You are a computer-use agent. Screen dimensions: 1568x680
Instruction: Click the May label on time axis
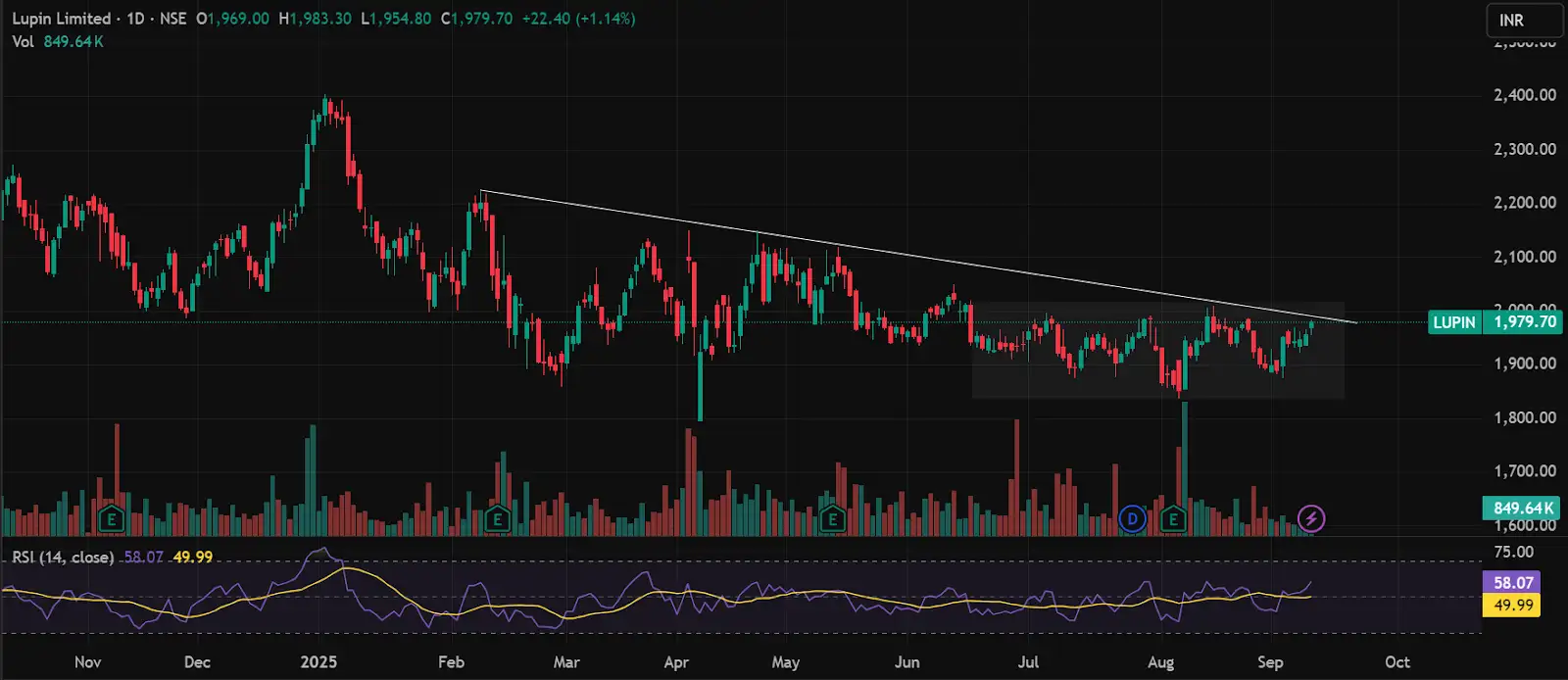(x=785, y=662)
